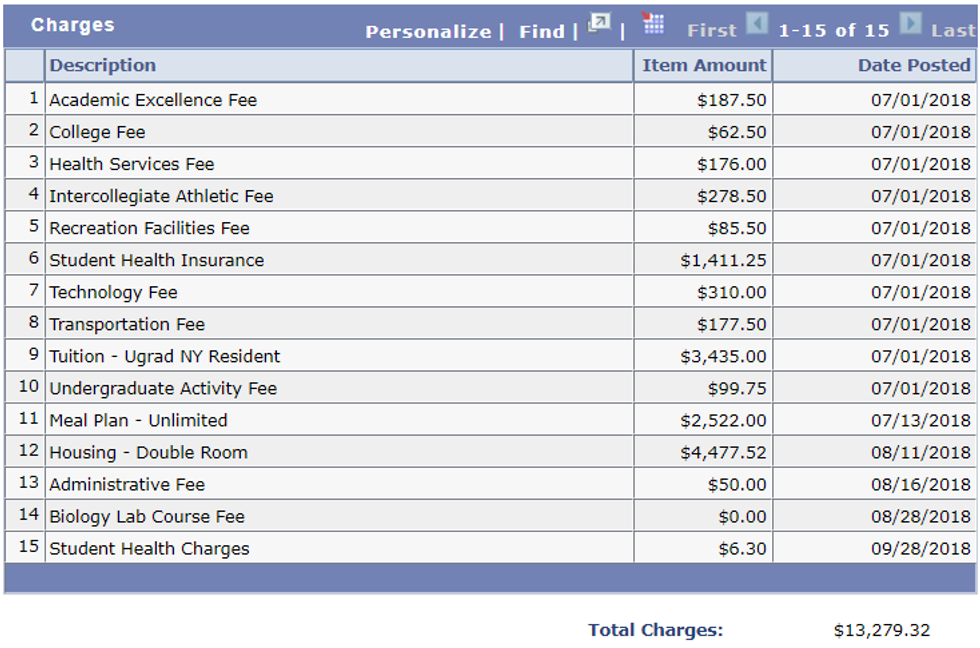Click the Tuition - Ugrad NY Resident entry
980x648 pixels.
pos(165,356)
